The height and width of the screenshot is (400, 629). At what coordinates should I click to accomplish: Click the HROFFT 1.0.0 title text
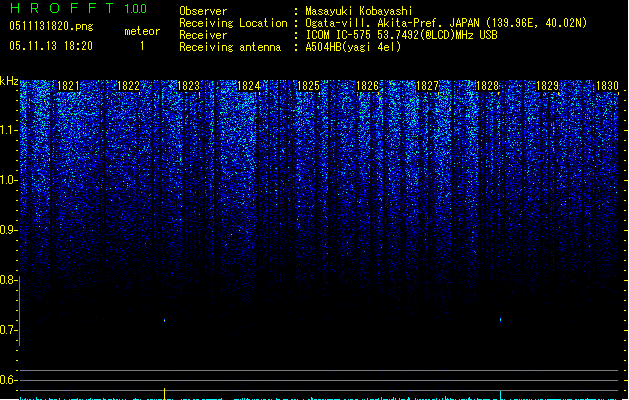78,8
